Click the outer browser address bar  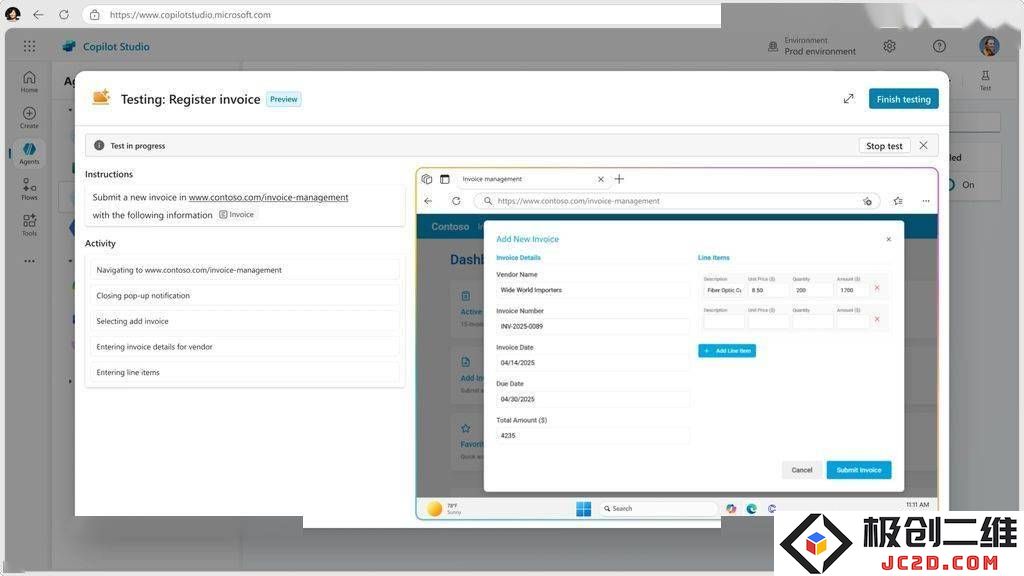[402, 14]
